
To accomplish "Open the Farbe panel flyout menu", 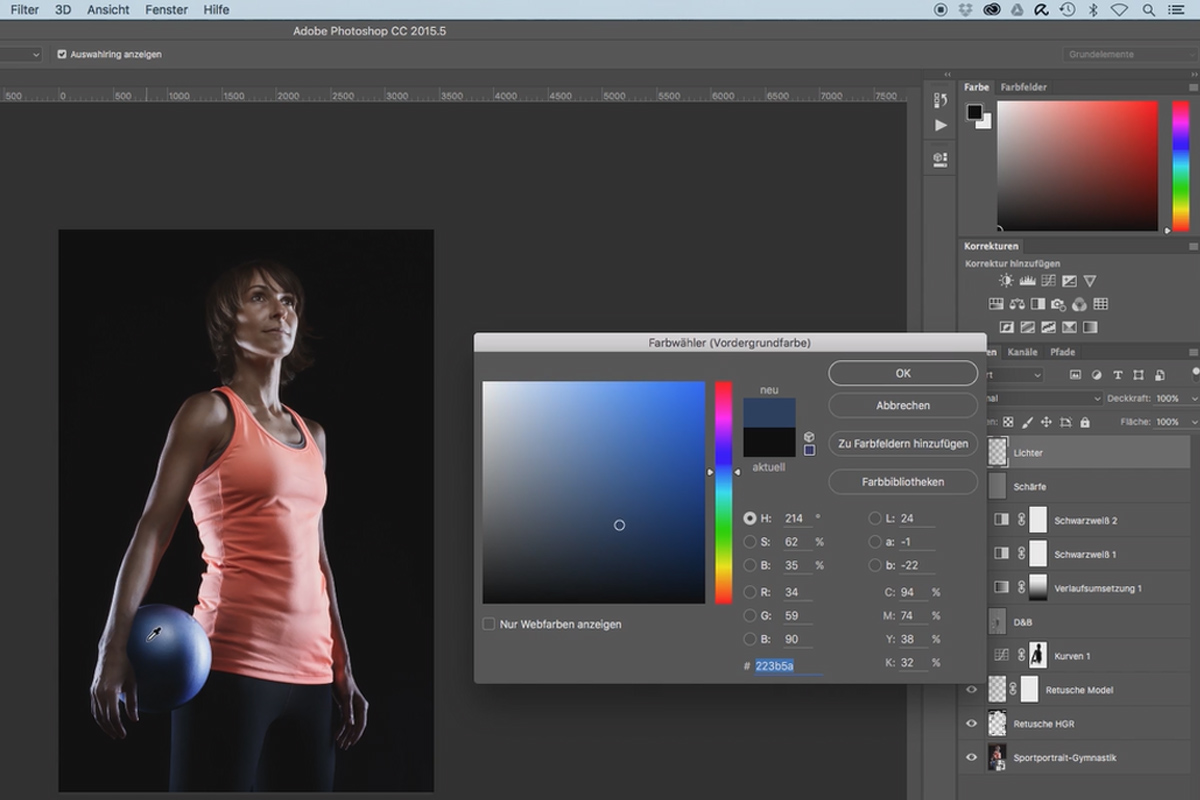I will click(x=1192, y=87).
